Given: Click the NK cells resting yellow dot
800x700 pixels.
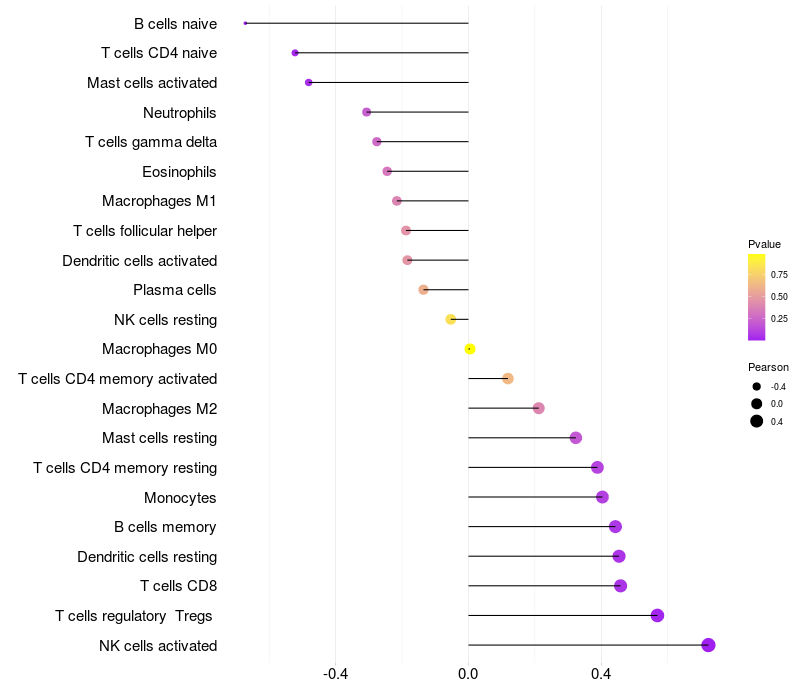Looking at the screenshot, I should click(451, 319).
